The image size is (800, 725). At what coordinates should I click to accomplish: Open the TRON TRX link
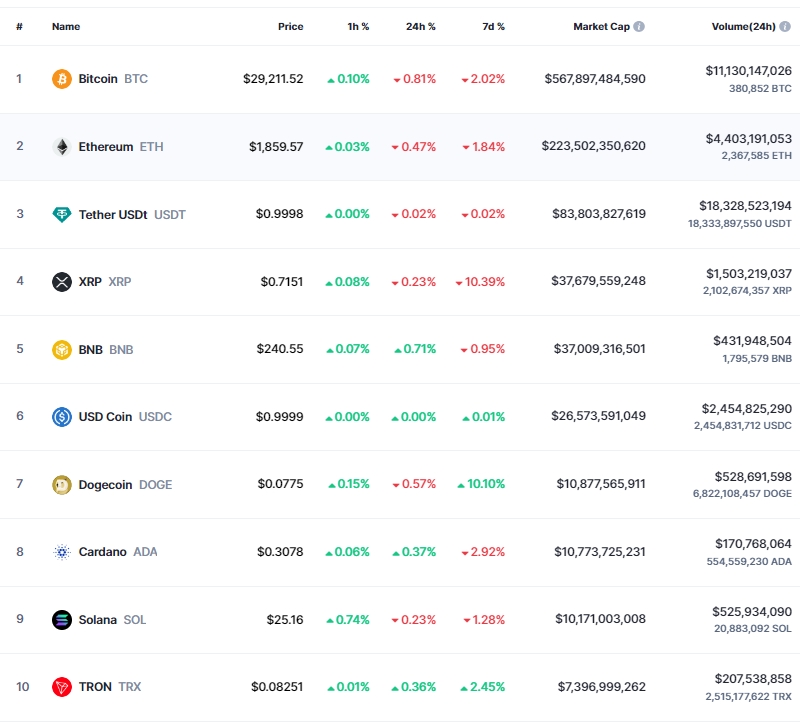pos(110,687)
